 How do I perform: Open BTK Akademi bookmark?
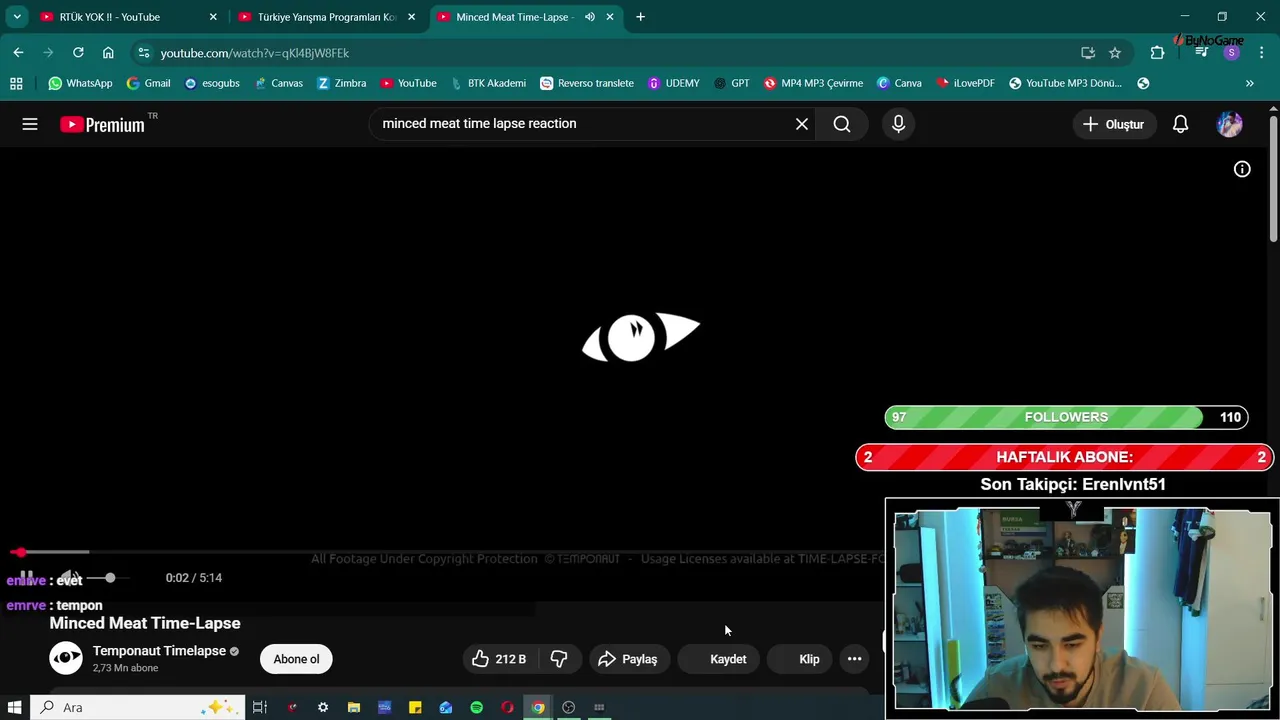pos(488,83)
